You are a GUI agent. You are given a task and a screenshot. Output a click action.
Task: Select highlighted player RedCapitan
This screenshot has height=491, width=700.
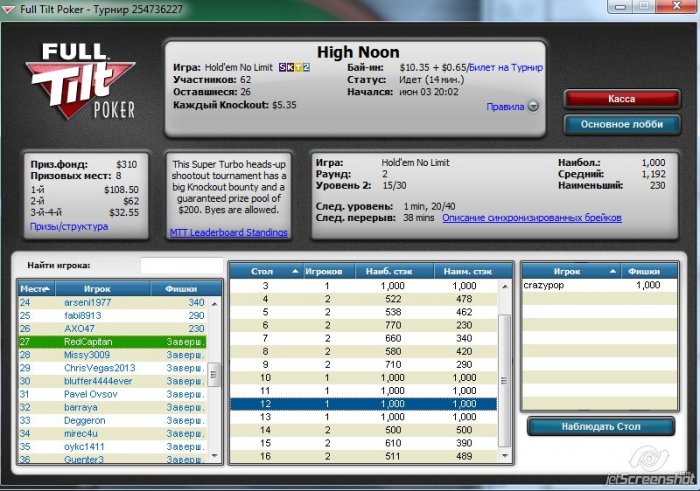pos(112,342)
